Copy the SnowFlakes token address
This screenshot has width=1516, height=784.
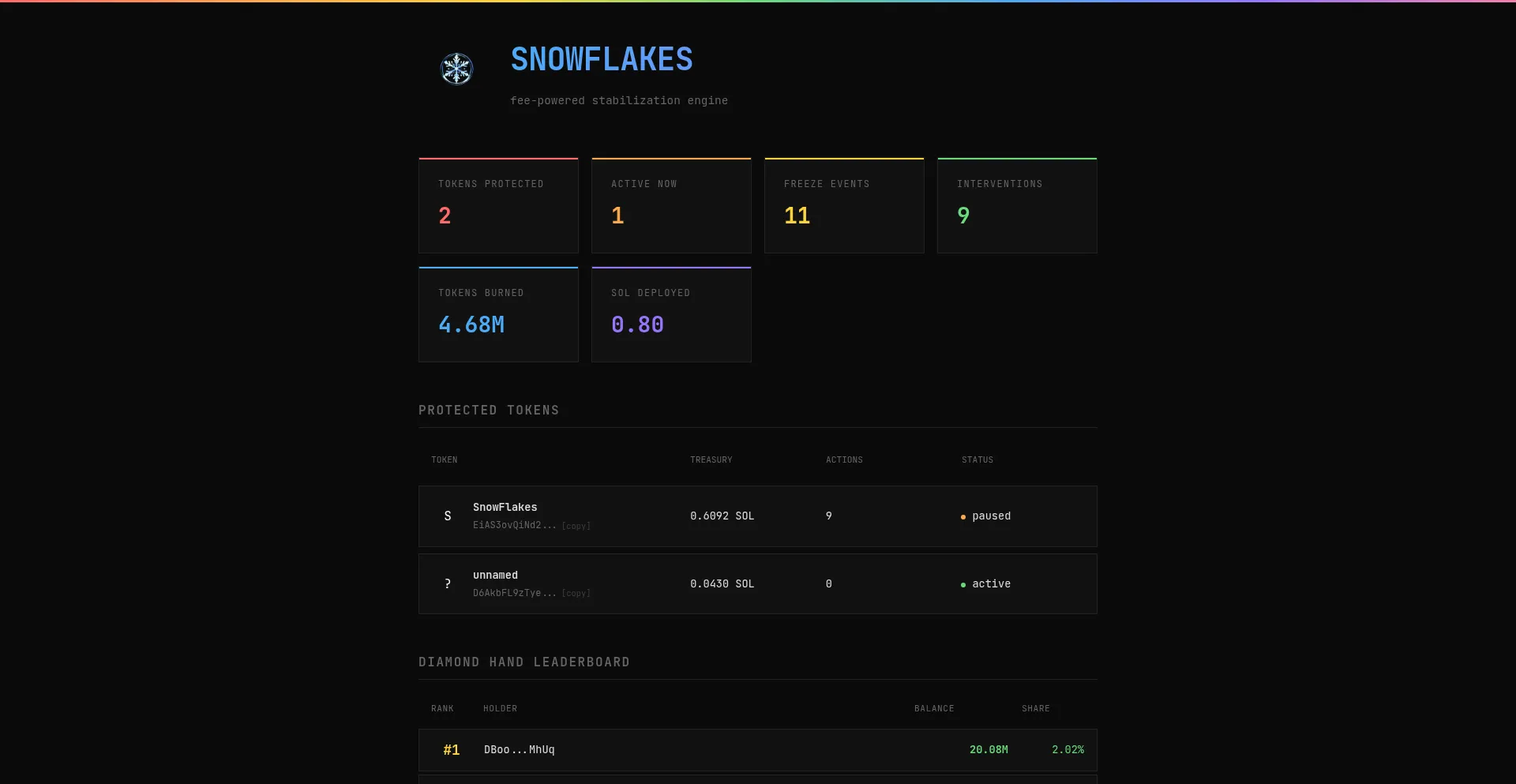tap(576, 526)
